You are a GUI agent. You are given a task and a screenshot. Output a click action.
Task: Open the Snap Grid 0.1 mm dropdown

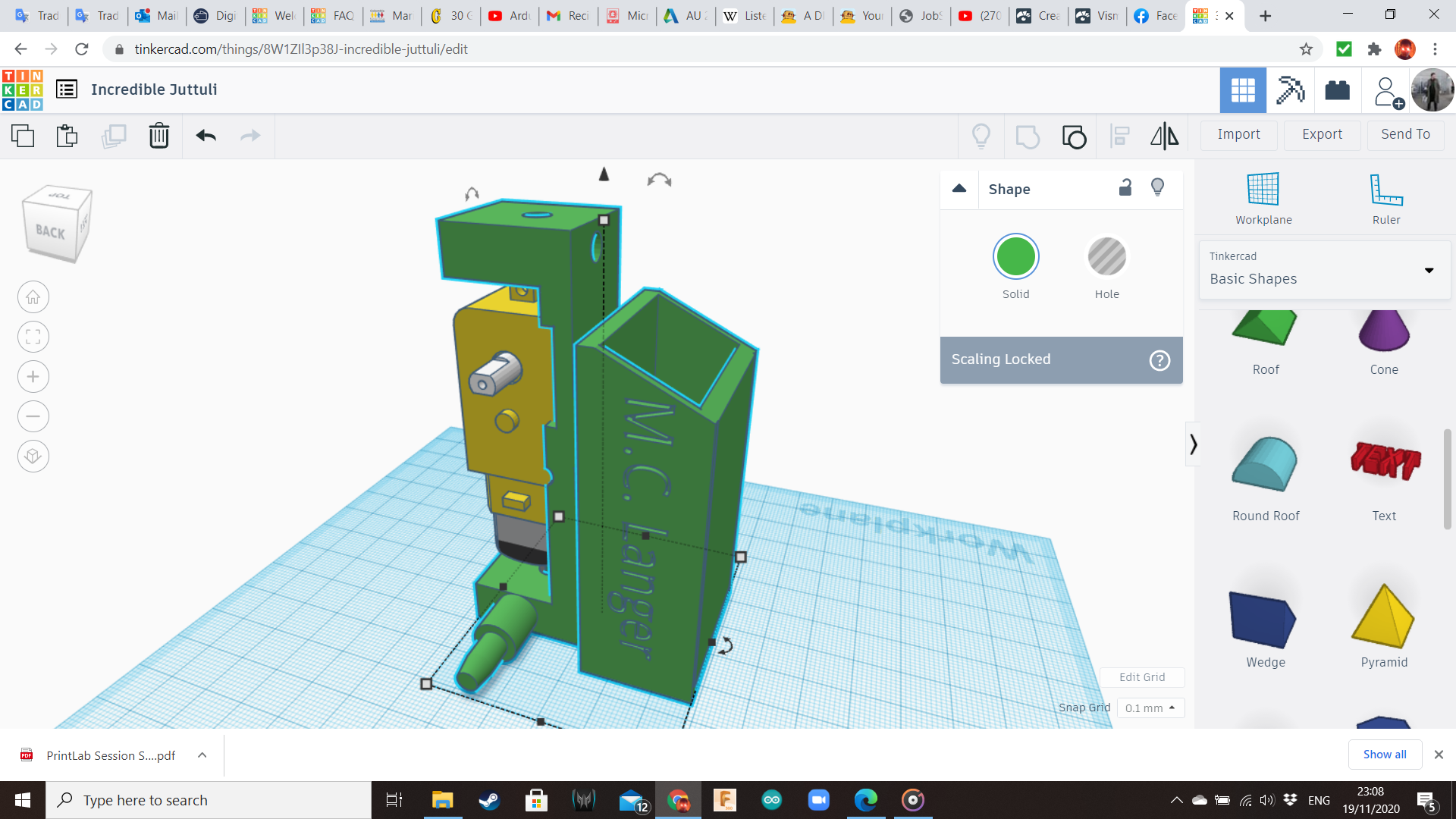click(x=1150, y=708)
